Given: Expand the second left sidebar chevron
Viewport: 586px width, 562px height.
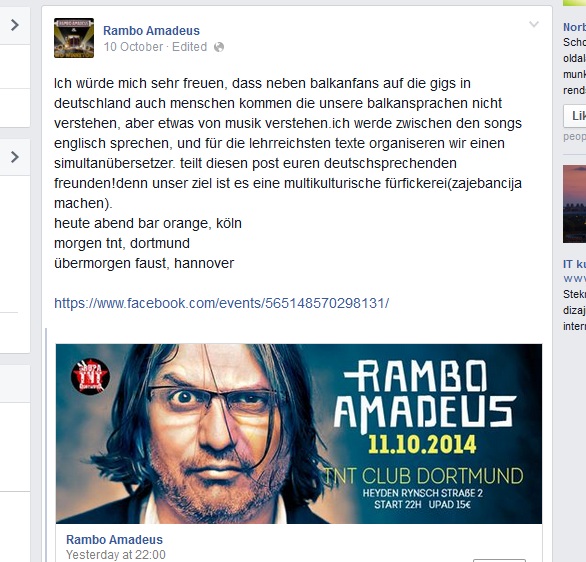Looking at the screenshot, I should (x=15, y=157).
